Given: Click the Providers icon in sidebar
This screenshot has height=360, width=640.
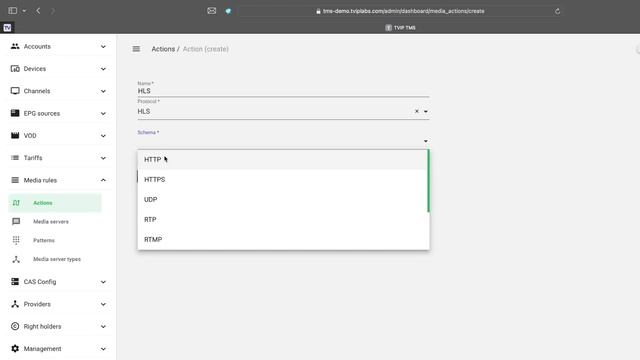Looking at the screenshot, I should (x=15, y=304).
